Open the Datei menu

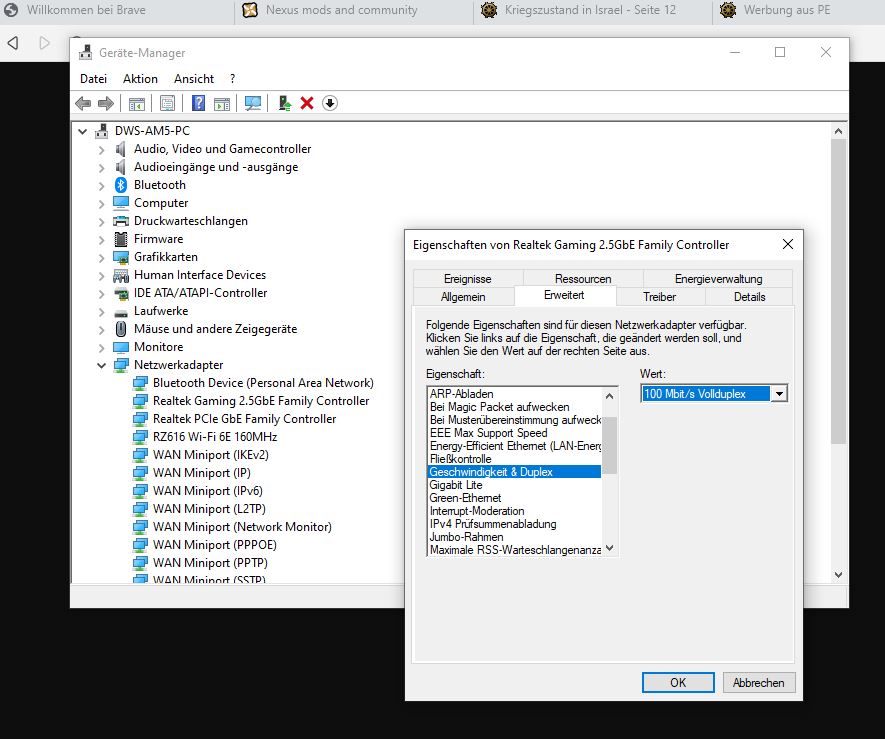(x=93, y=78)
